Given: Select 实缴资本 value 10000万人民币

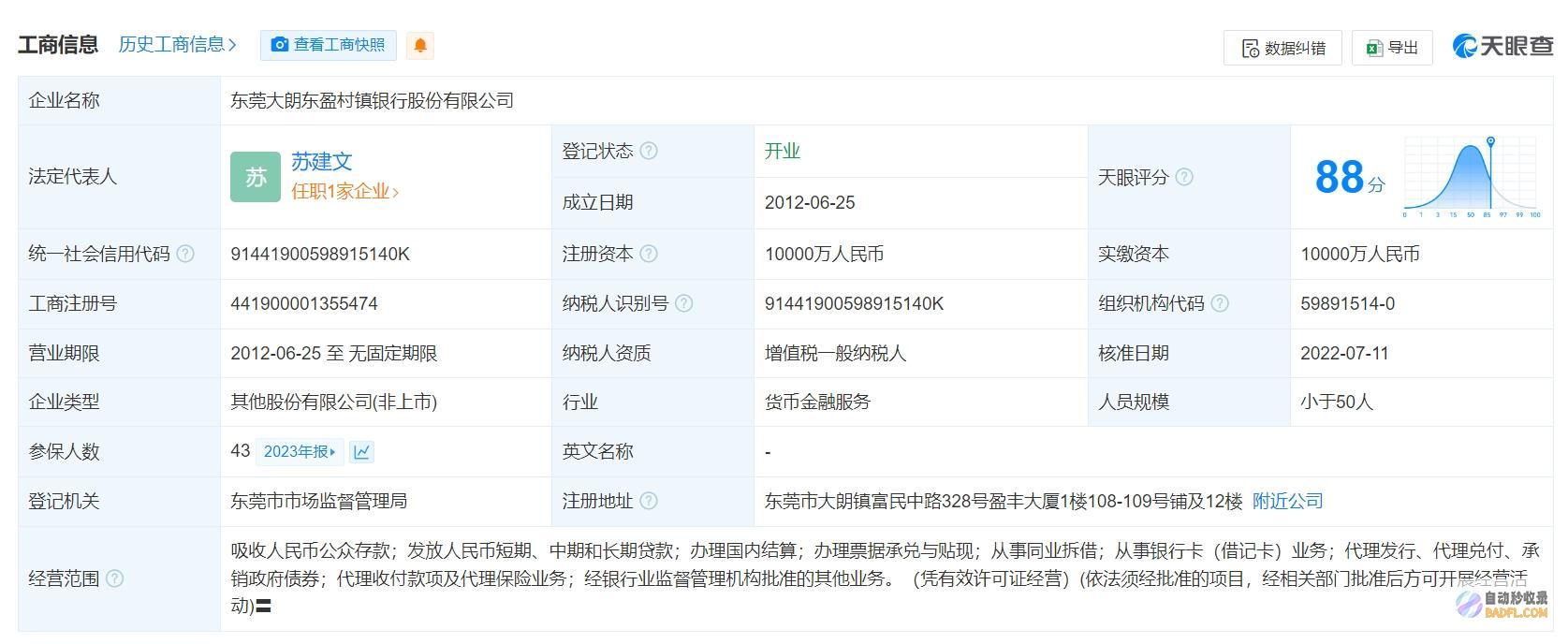Looking at the screenshot, I should 1360,254.
